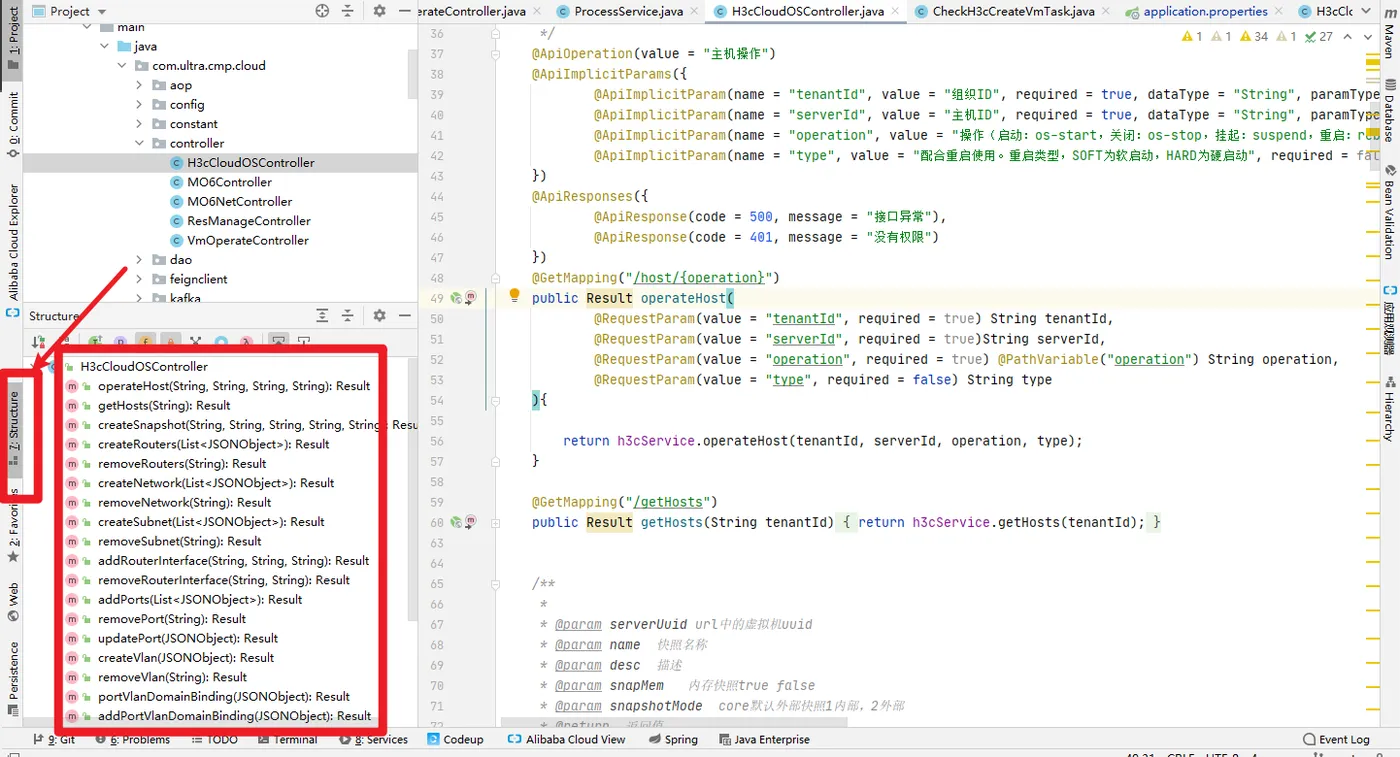Toggle show non-public members in Structure toolbar

click(171, 341)
